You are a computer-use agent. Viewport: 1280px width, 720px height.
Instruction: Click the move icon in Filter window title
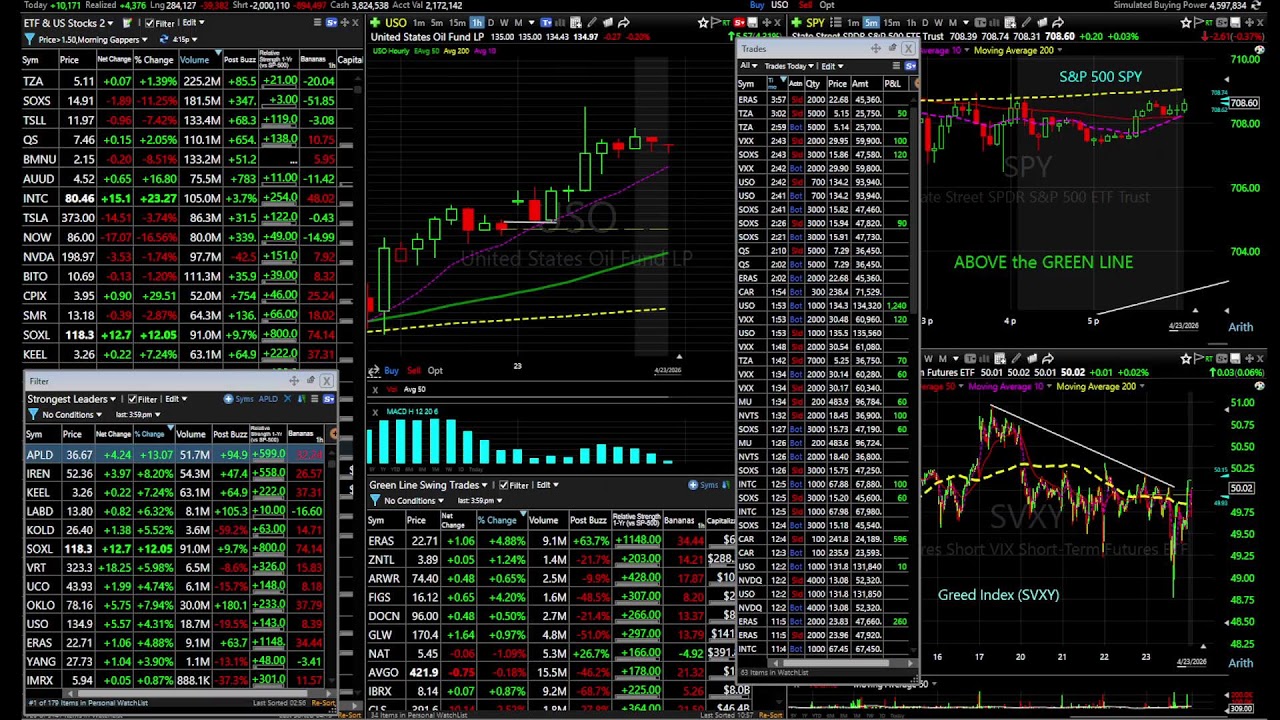pos(293,381)
